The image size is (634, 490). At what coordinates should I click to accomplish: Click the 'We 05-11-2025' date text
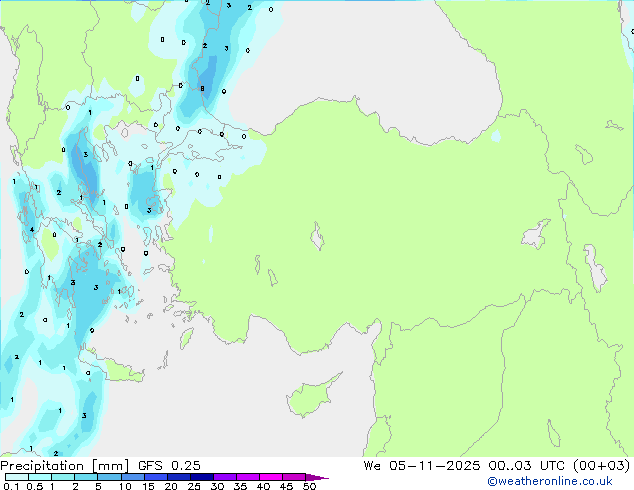click(x=422, y=466)
